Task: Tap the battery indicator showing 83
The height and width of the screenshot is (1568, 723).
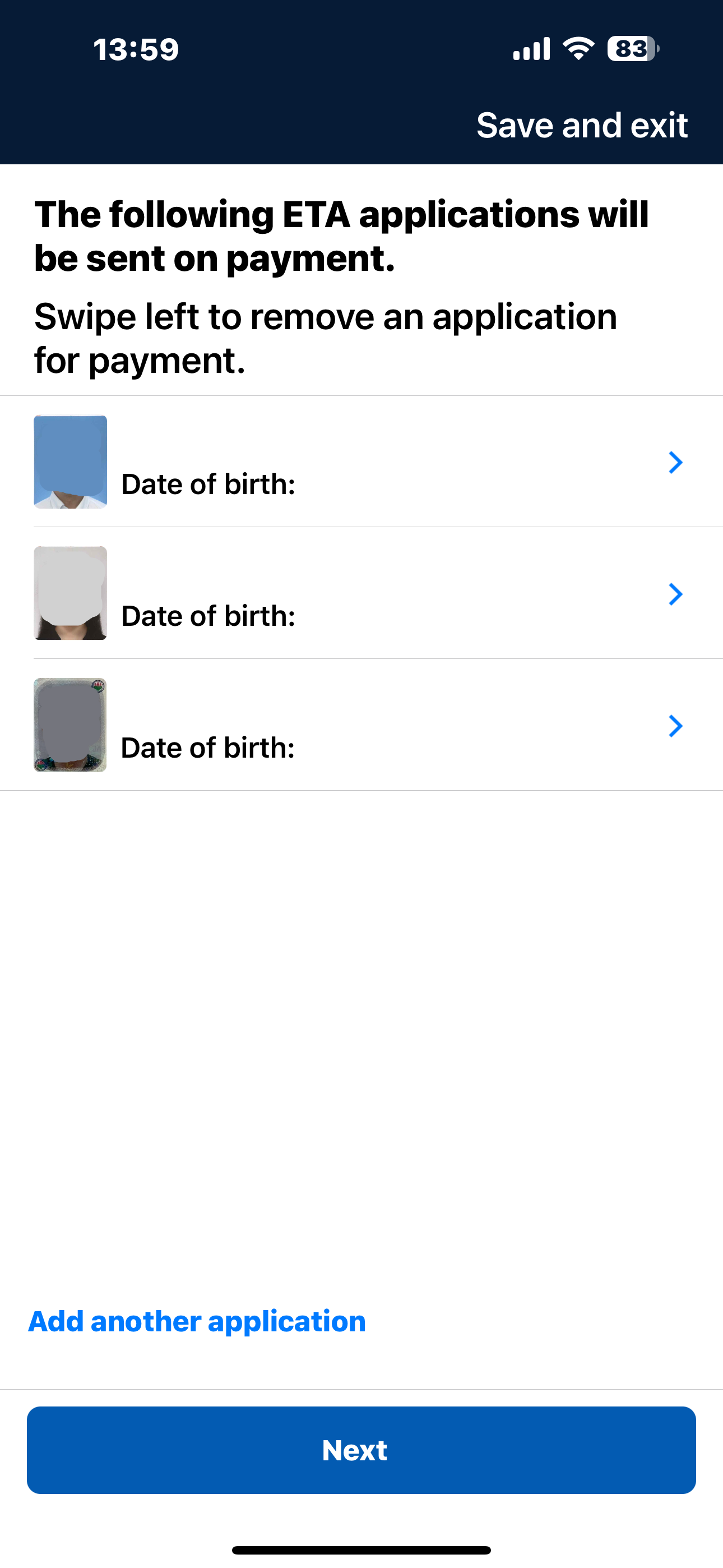Action: [x=632, y=49]
